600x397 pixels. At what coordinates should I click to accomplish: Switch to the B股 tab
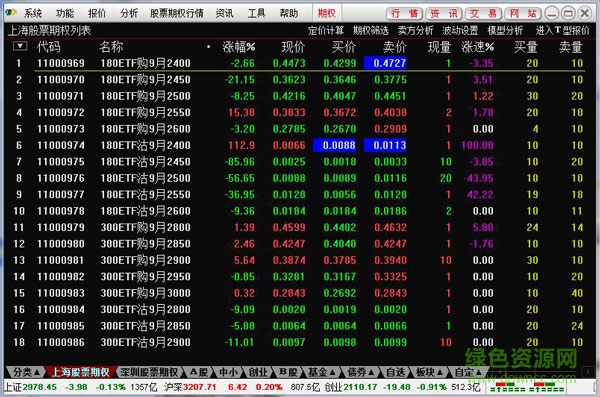tap(288, 372)
